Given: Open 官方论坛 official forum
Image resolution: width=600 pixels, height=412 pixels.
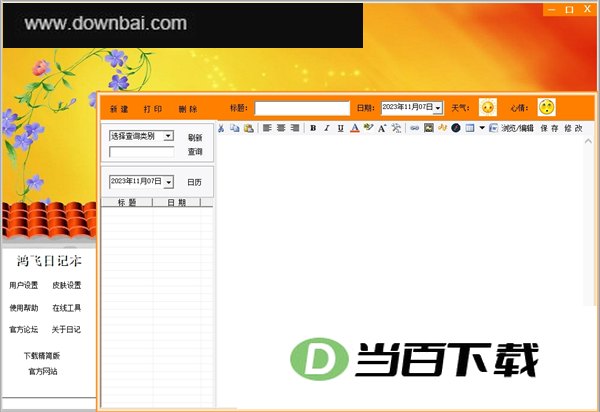Looking at the screenshot, I should [x=24, y=329].
